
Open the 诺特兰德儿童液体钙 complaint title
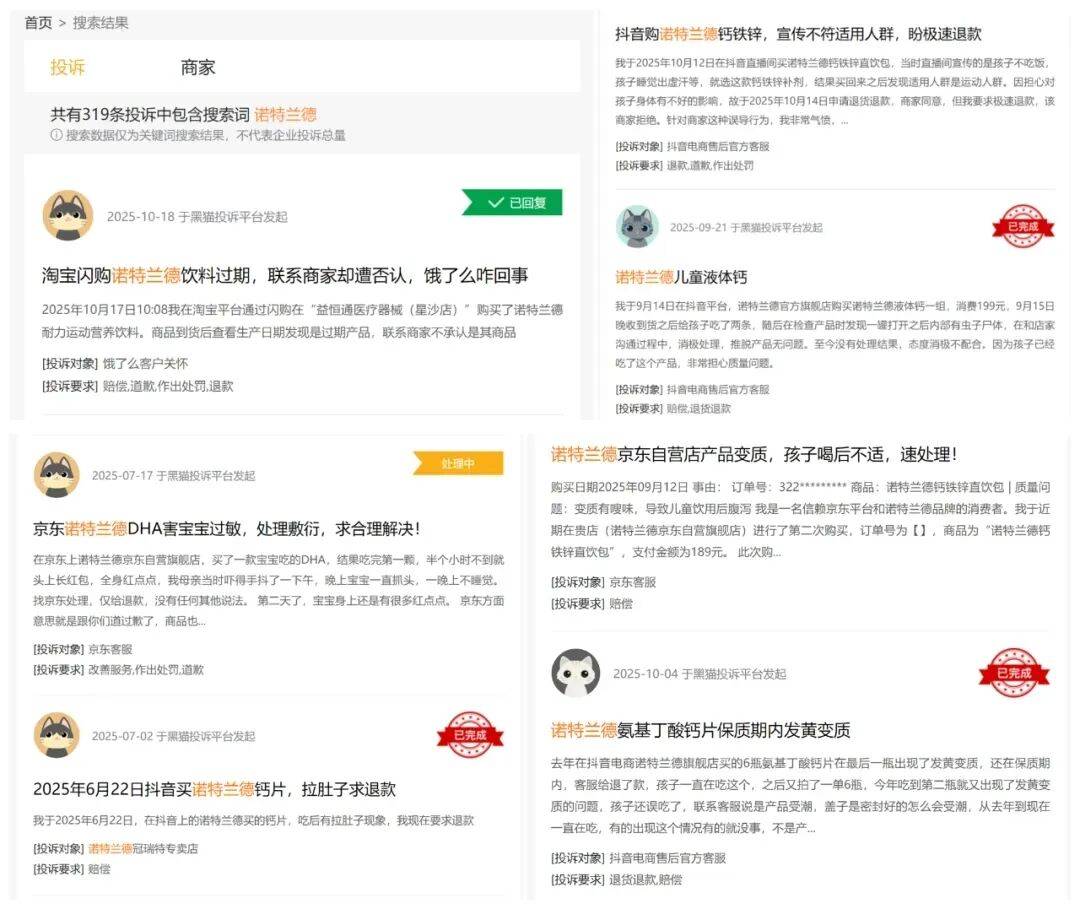point(681,277)
